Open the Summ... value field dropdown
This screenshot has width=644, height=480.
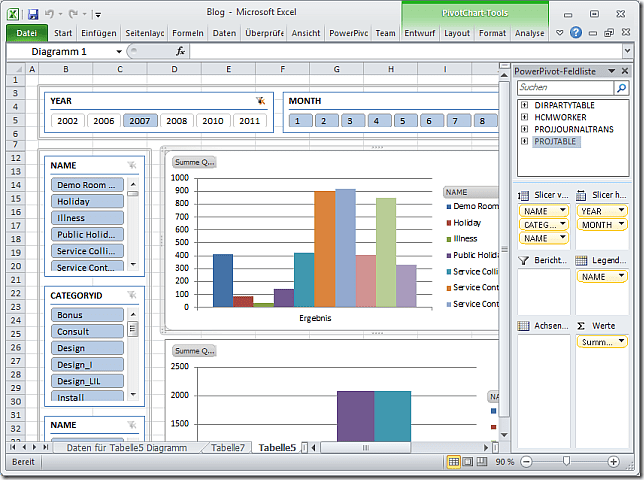(621, 342)
